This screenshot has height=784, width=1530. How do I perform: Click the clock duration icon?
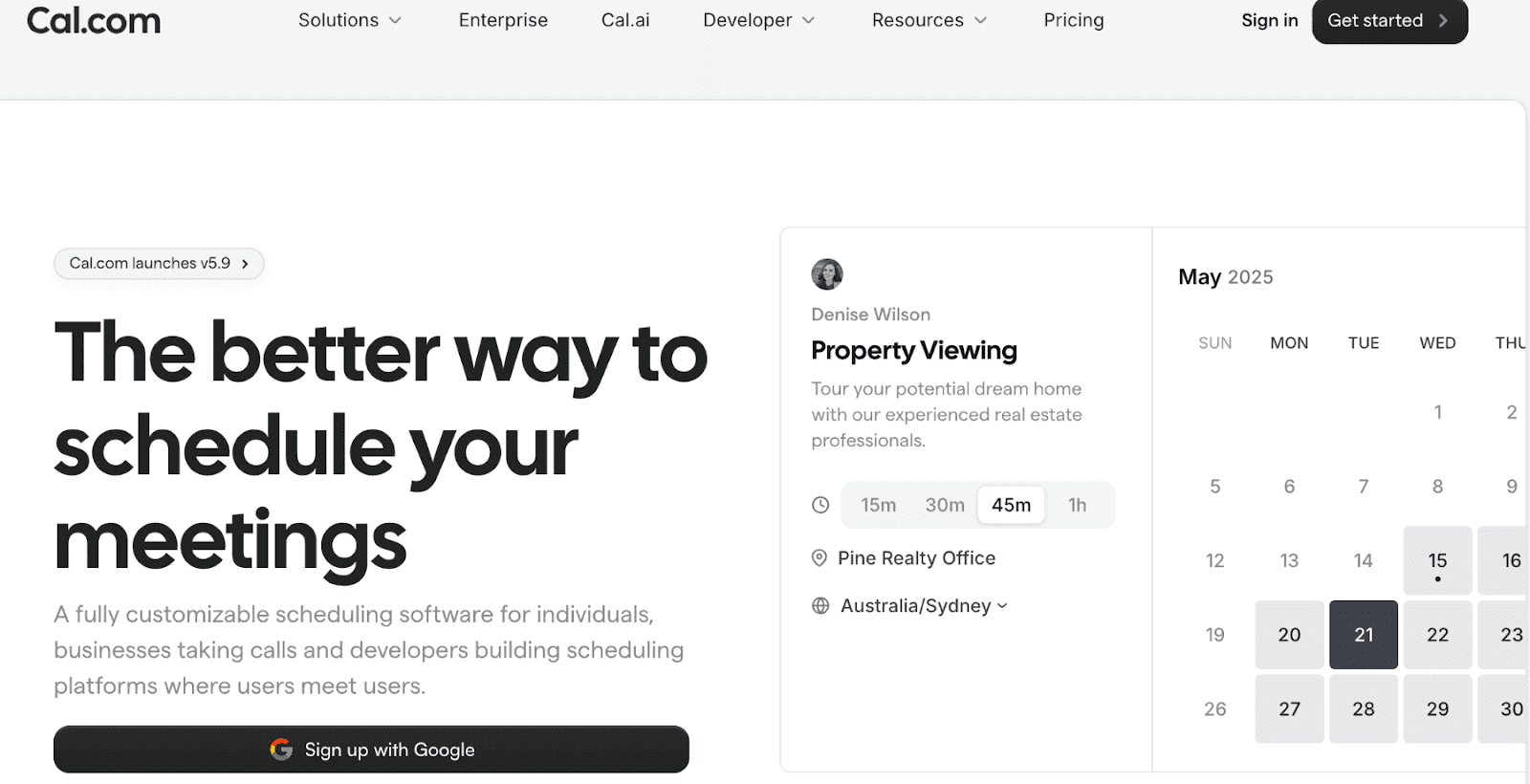820,505
